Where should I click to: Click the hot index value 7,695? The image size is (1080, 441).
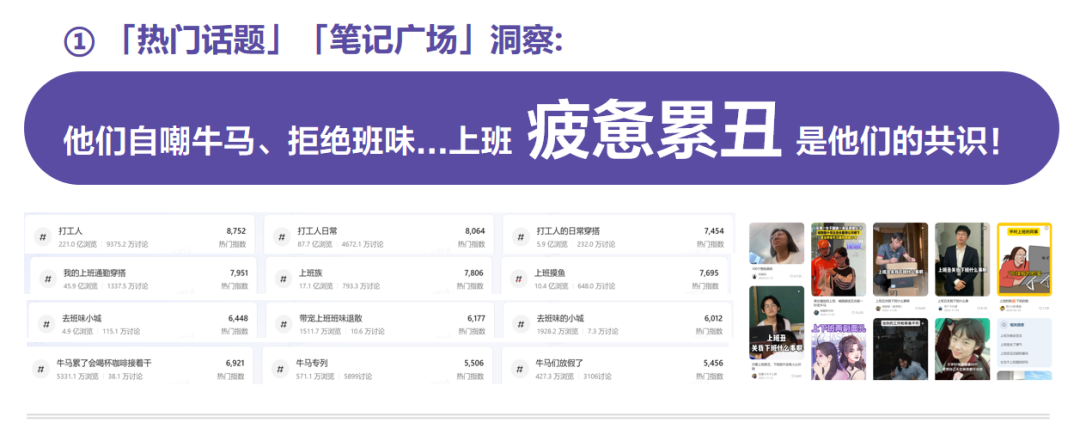(x=709, y=273)
